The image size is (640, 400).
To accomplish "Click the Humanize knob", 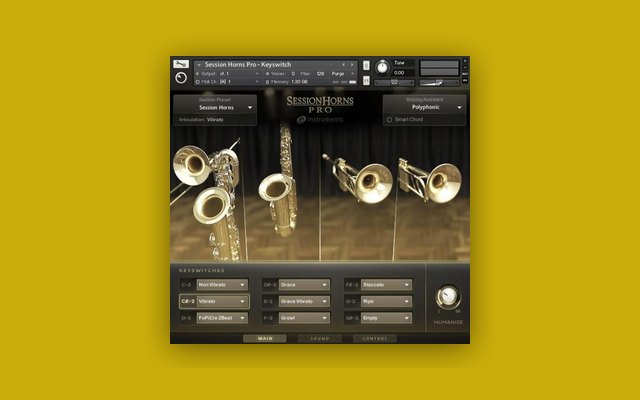I will point(448,296).
